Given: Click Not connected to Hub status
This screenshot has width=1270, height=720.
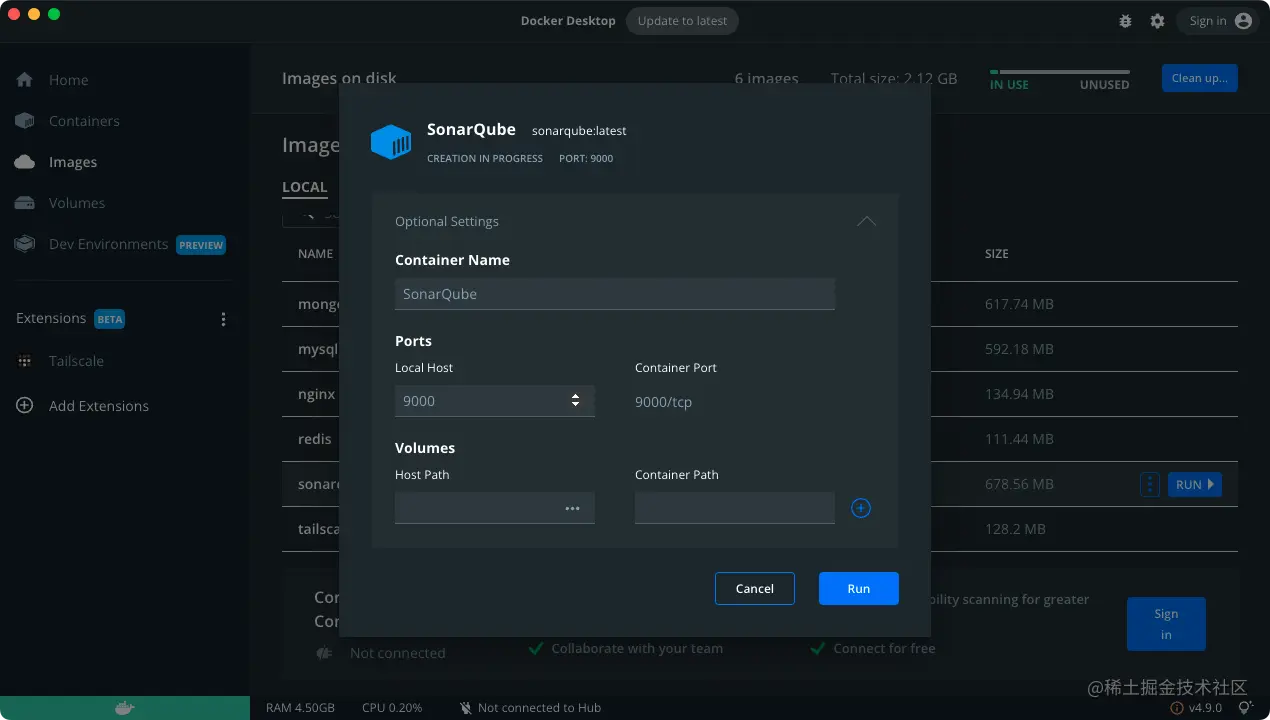Looking at the screenshot, I should tap(539, 708).
